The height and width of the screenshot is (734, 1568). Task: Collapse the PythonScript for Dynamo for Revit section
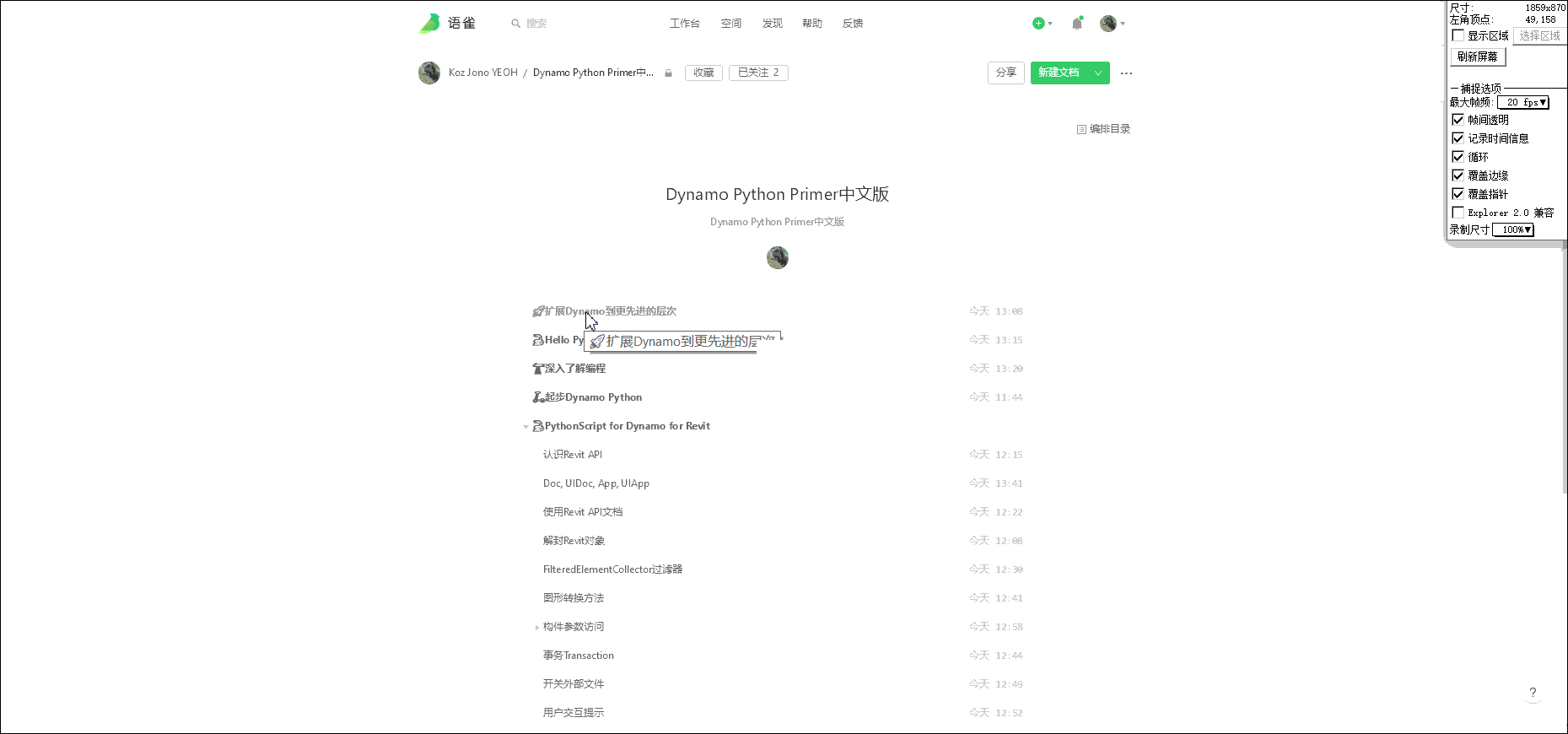click(x=525, y=427)
